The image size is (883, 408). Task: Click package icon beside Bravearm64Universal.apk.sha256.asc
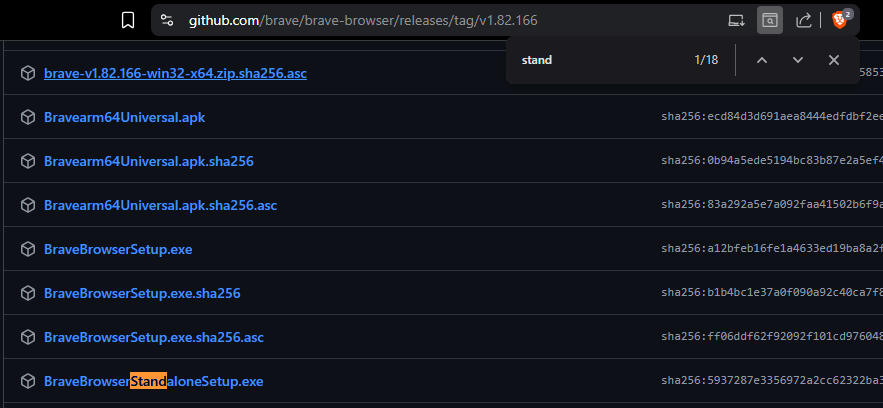point(28,205)
